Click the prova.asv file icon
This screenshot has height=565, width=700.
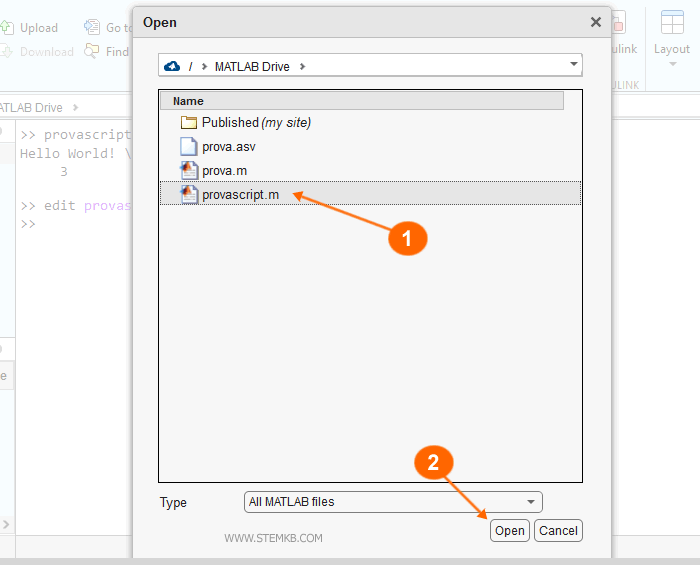coord(189,147)
